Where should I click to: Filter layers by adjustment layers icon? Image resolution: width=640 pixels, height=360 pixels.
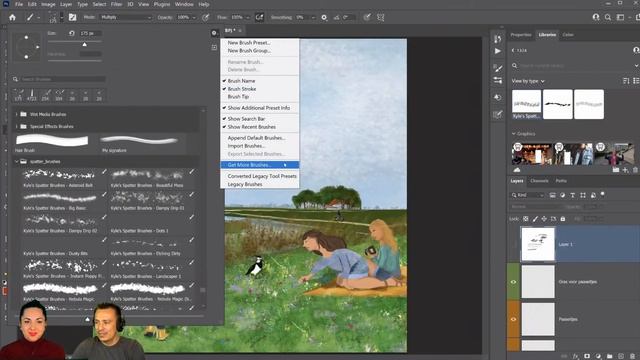coord(562,196)
